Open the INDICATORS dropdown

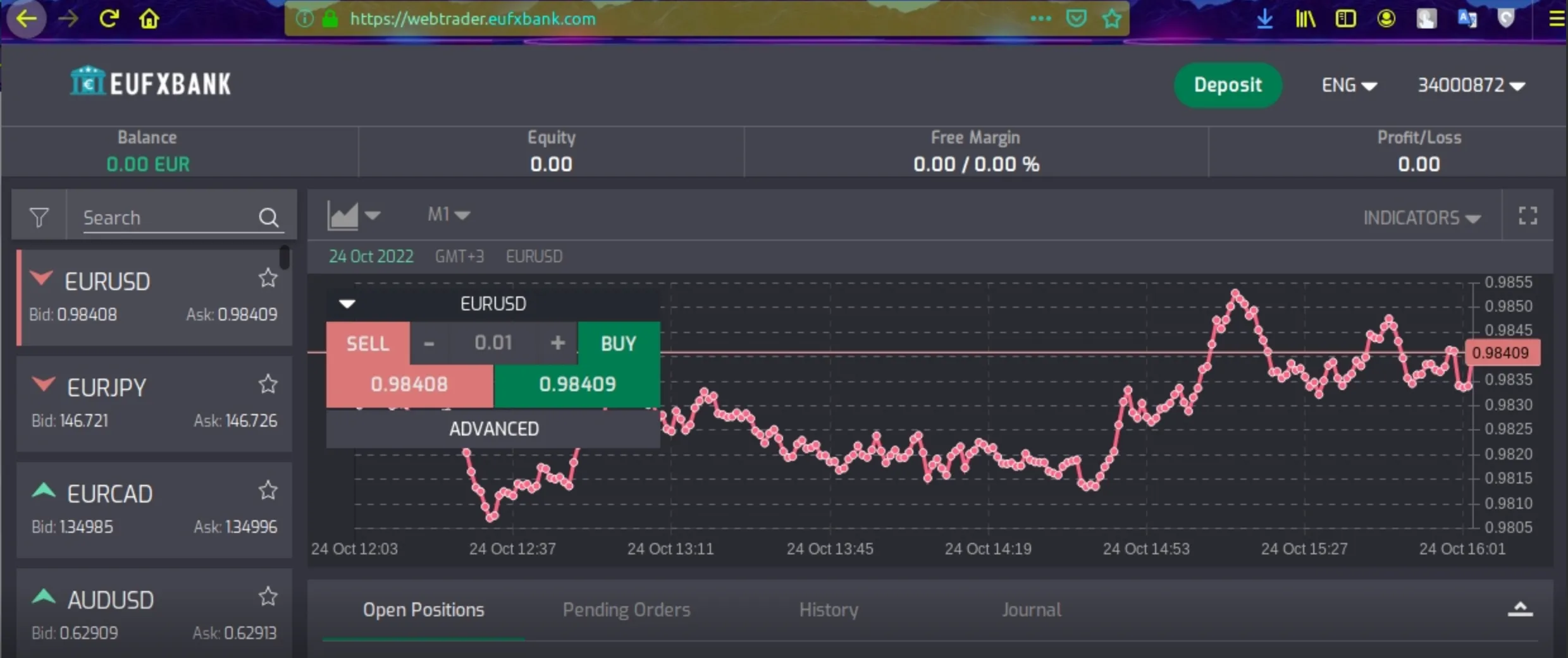click(x=1422, y=218)
